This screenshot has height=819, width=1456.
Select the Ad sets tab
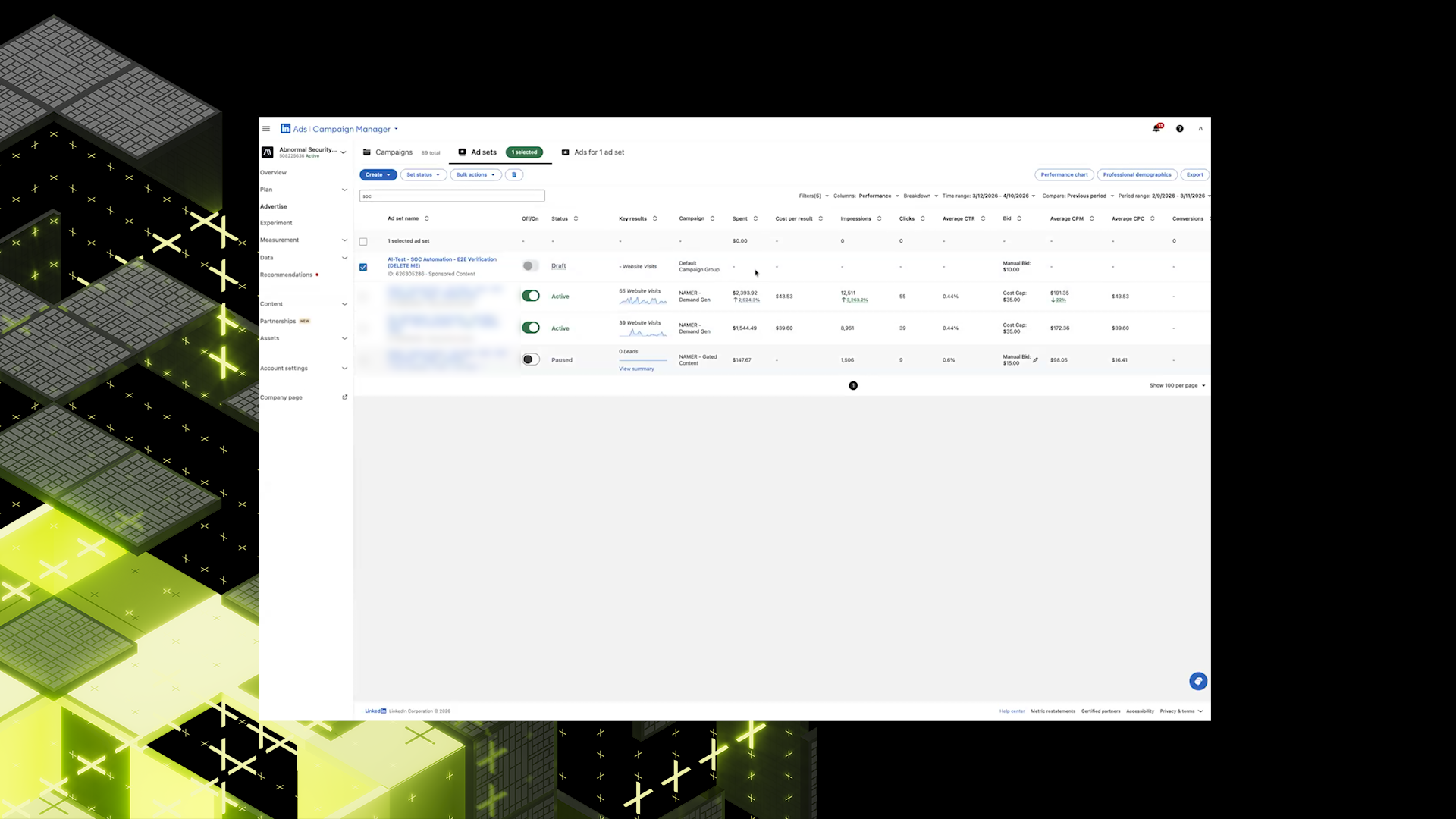point(500,152)
